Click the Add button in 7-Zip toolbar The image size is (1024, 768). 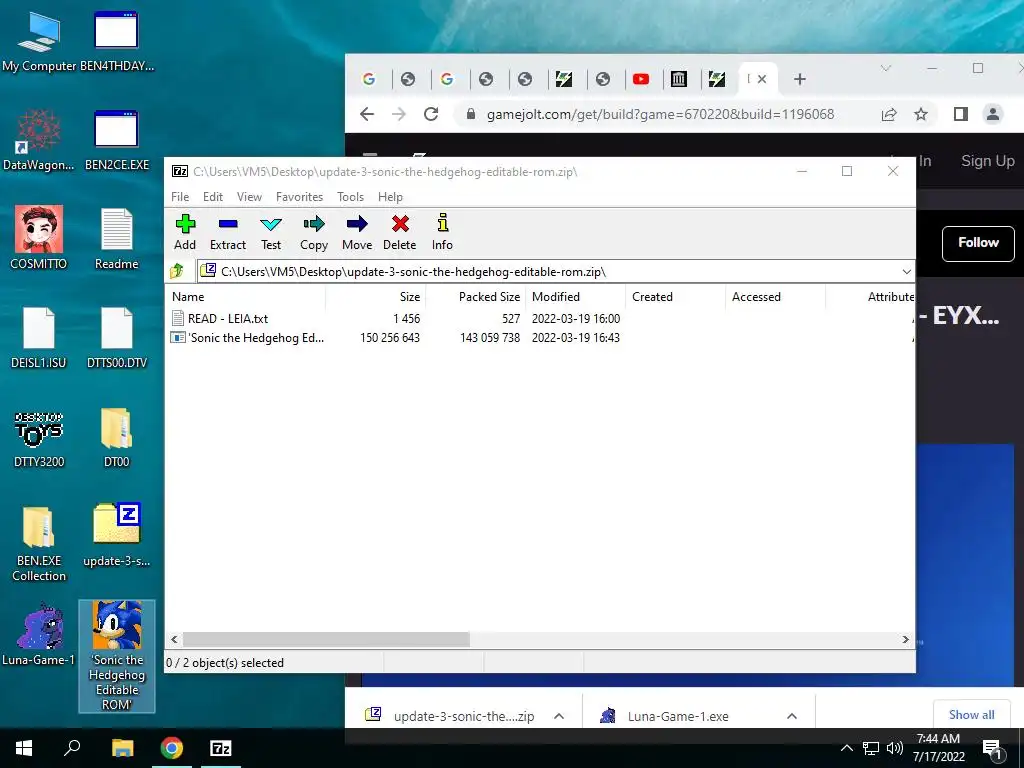tap(185, 232)
